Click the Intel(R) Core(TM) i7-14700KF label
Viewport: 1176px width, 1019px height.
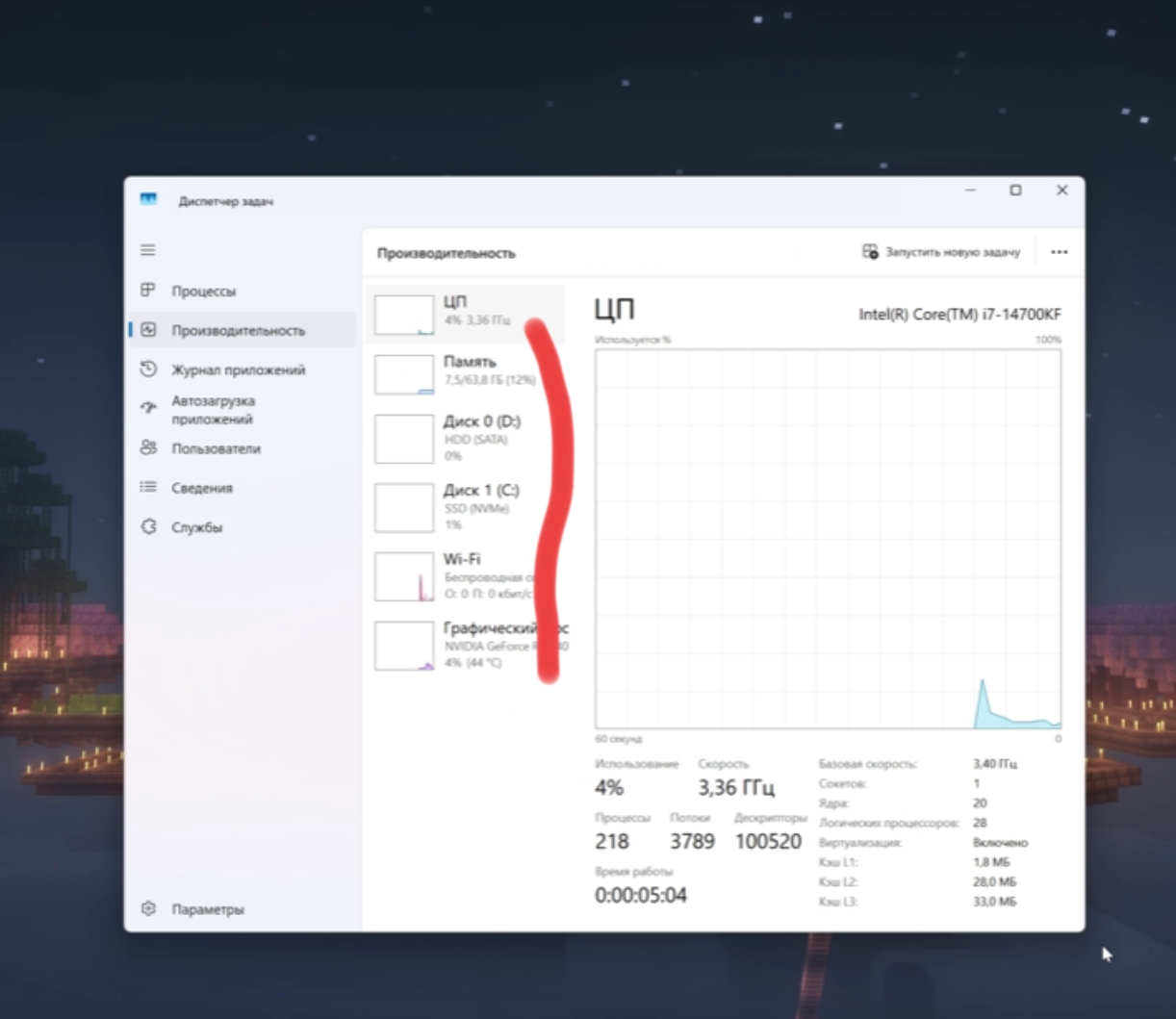(x=959, y=314)
